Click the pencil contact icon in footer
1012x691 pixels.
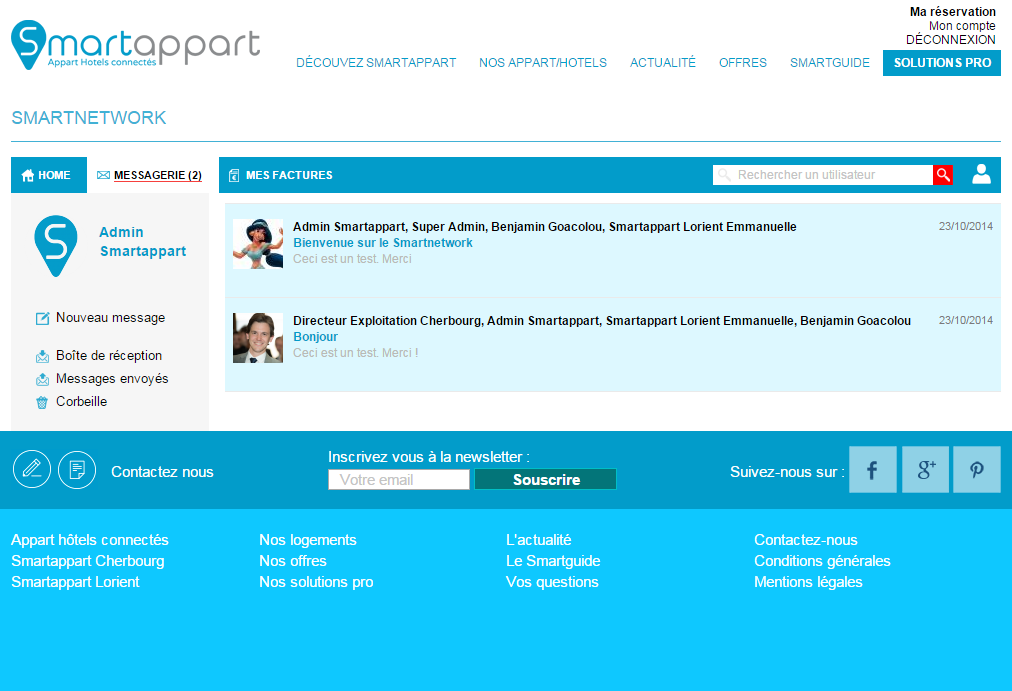32,469
